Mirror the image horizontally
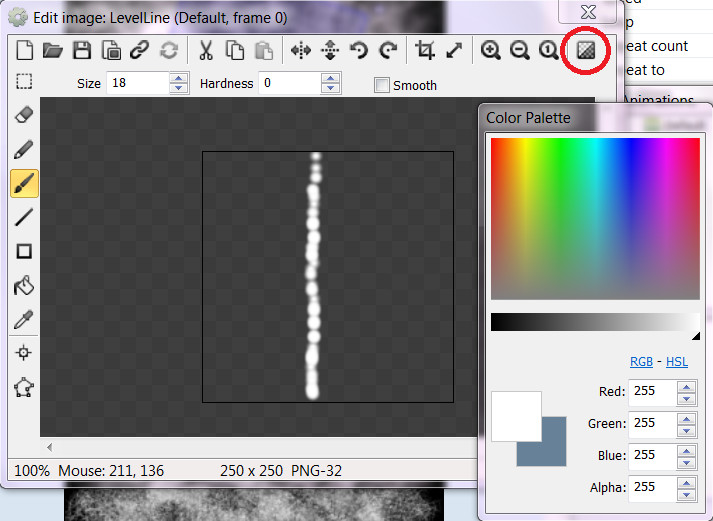This screenshot has width=713, height=521. click(300, 50)
